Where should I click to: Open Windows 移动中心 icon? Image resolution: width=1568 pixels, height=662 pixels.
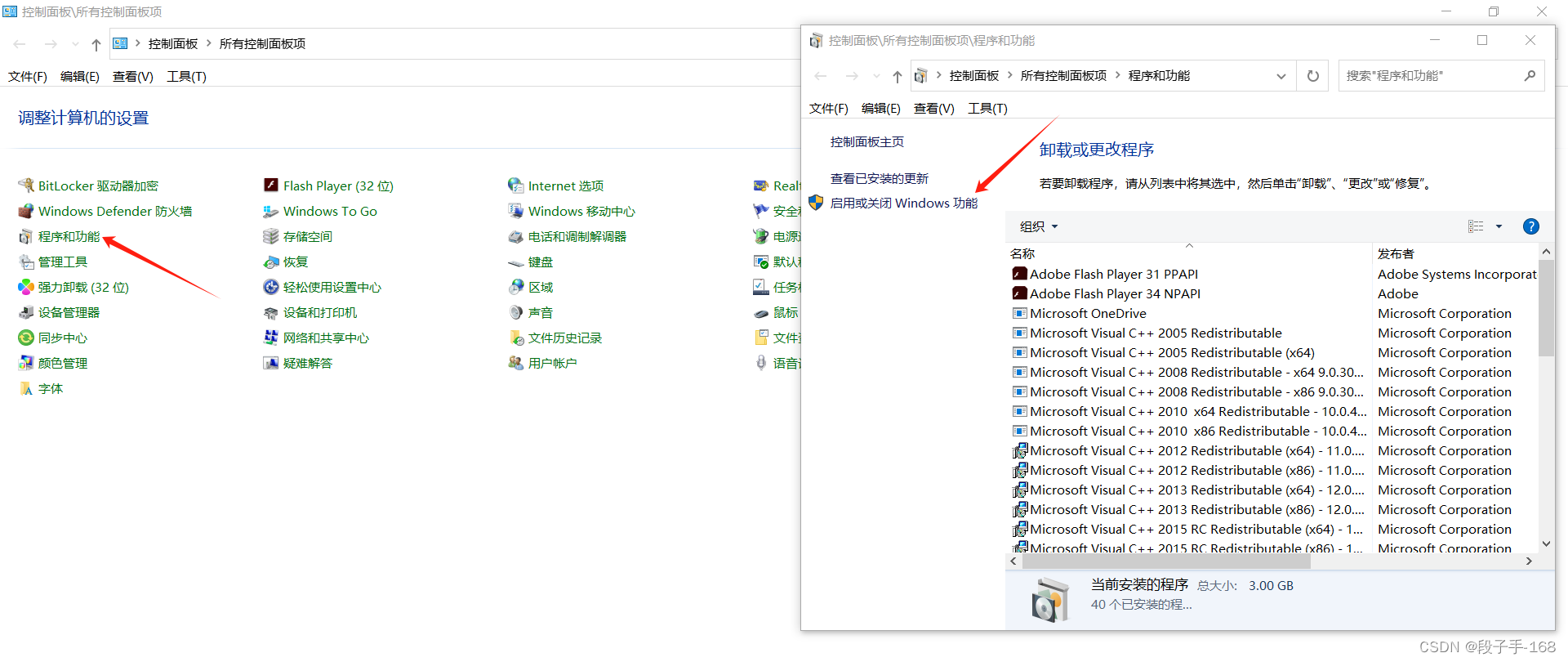coord(516,211)
